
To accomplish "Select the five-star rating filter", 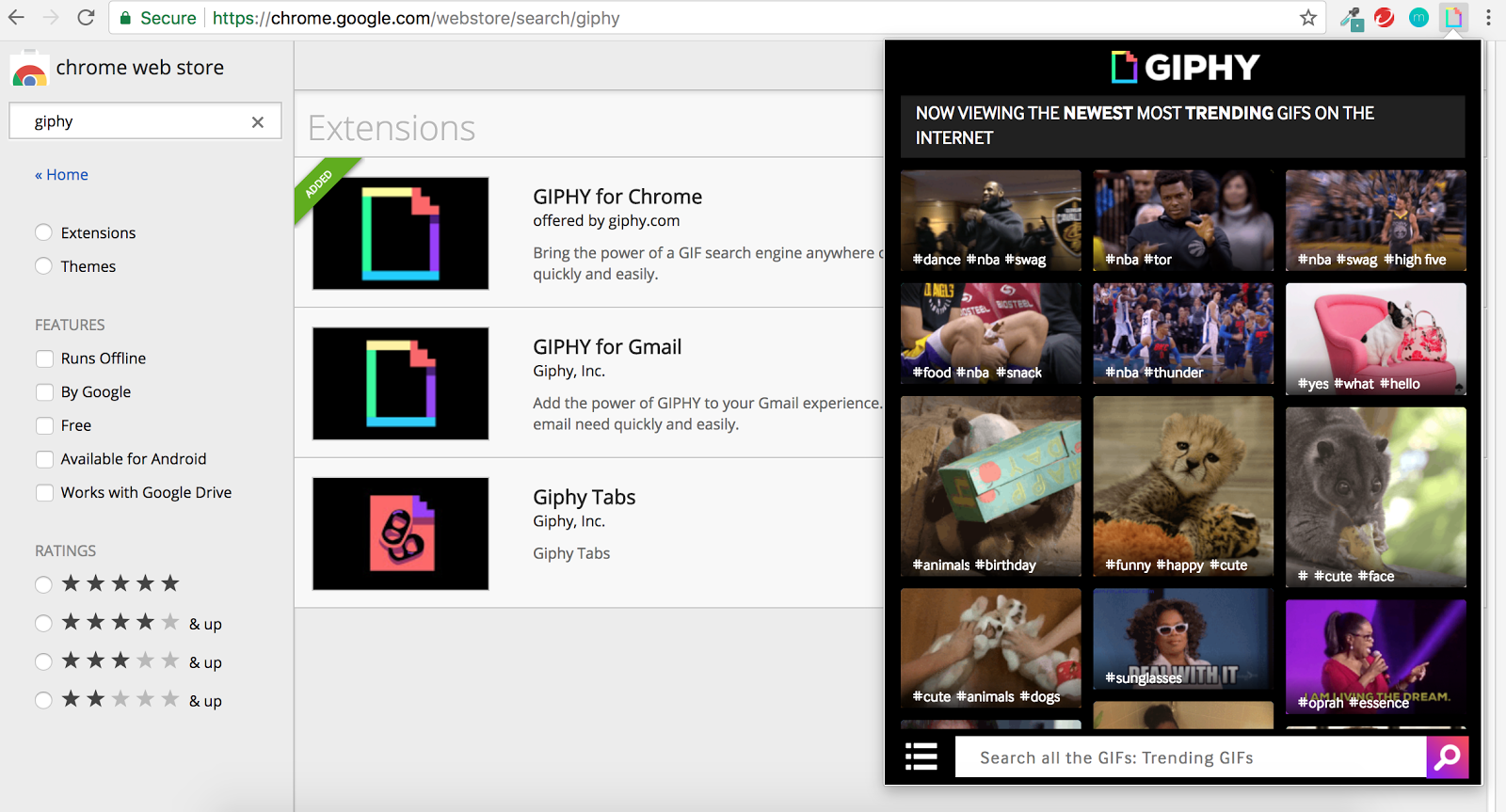I will click(x=43, y=584).
